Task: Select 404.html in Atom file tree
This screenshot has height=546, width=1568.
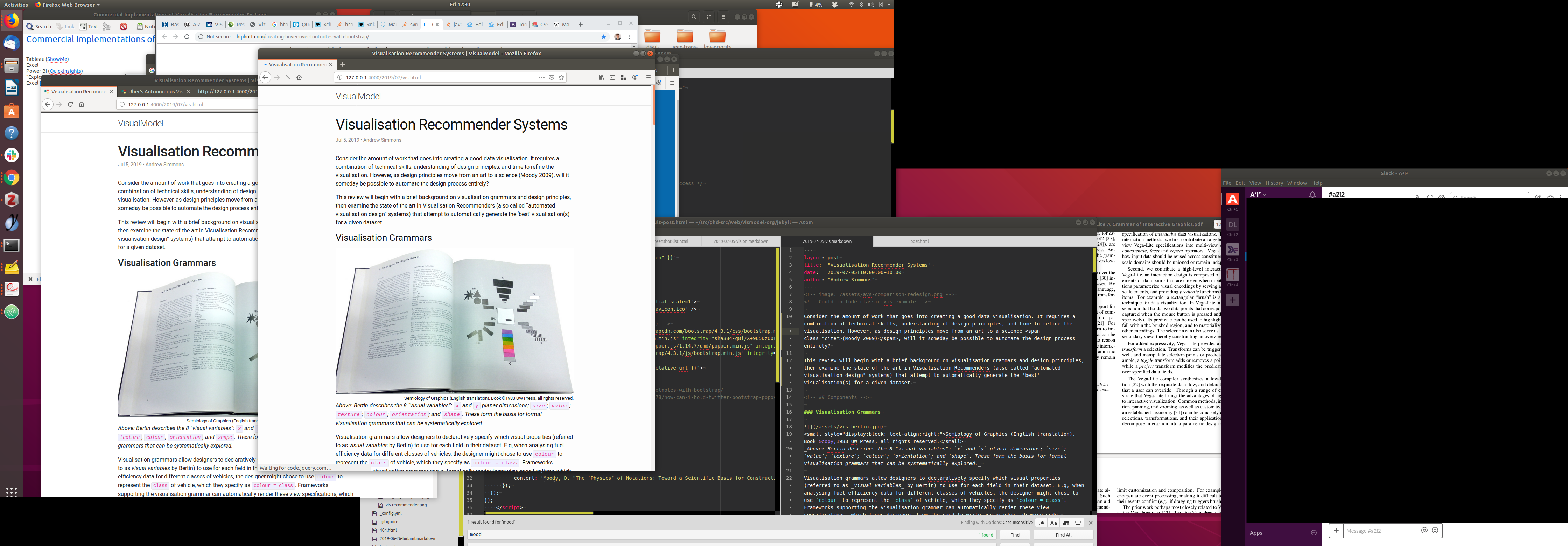Action: (x=388, y=530)
